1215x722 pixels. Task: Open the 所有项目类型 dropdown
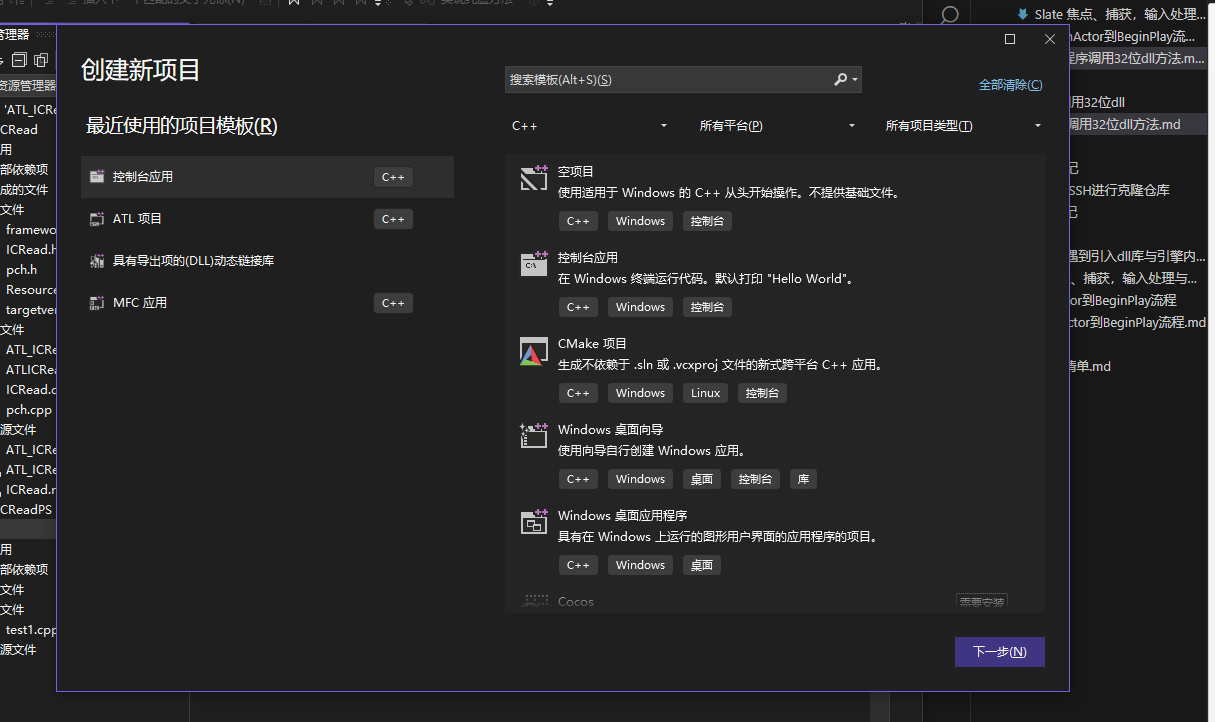click(x=964, y=126)
